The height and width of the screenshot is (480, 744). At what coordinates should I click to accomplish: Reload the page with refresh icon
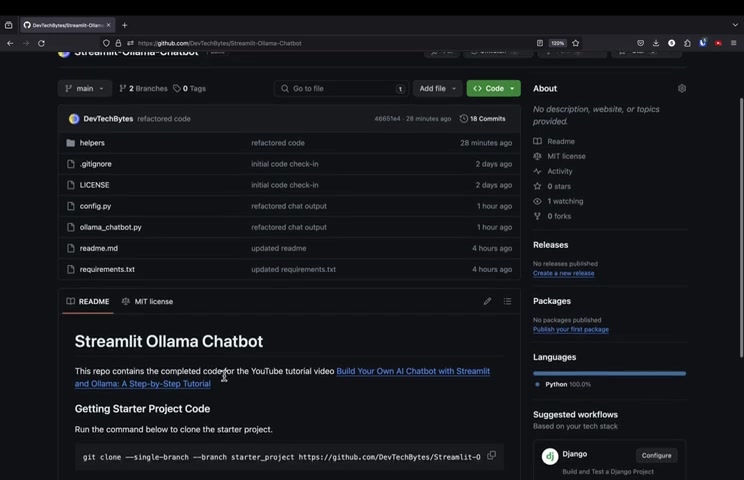tap(42, 43)
